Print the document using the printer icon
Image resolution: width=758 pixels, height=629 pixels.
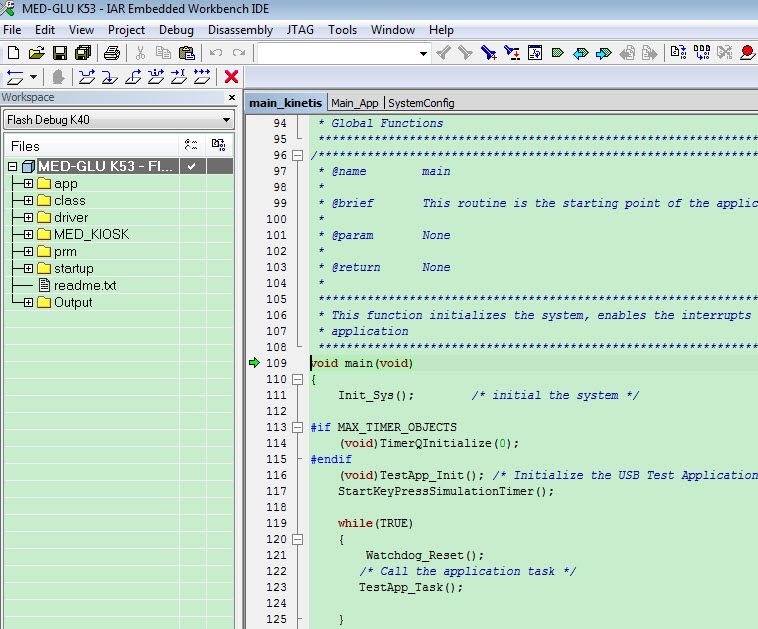click(112, 53)
